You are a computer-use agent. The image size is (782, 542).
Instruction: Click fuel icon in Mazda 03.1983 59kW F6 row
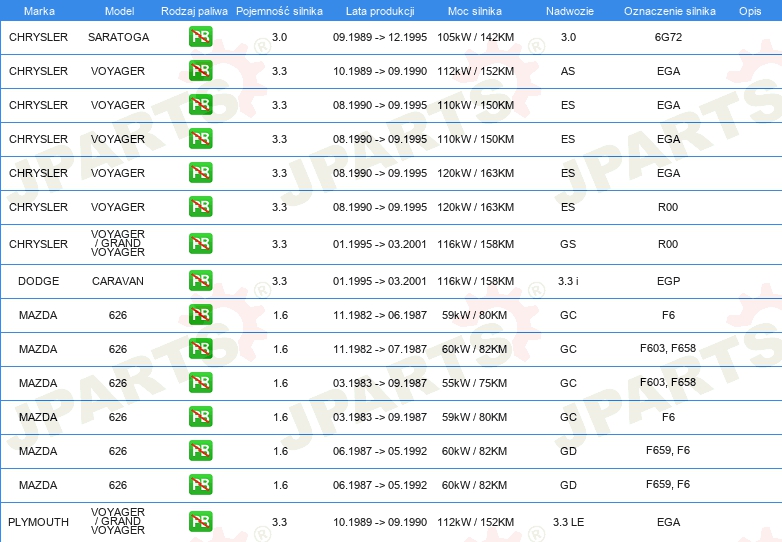[x=200, y=416]
